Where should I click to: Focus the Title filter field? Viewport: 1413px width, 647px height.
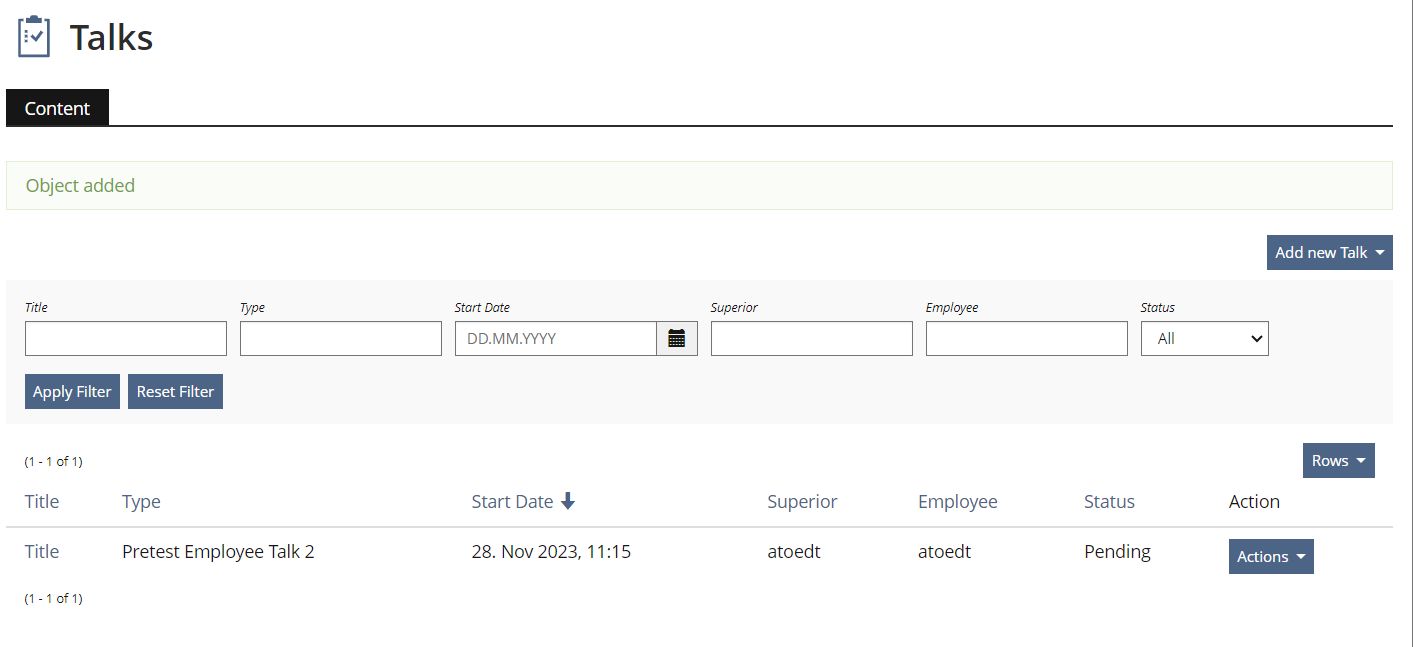coord(126,339)
